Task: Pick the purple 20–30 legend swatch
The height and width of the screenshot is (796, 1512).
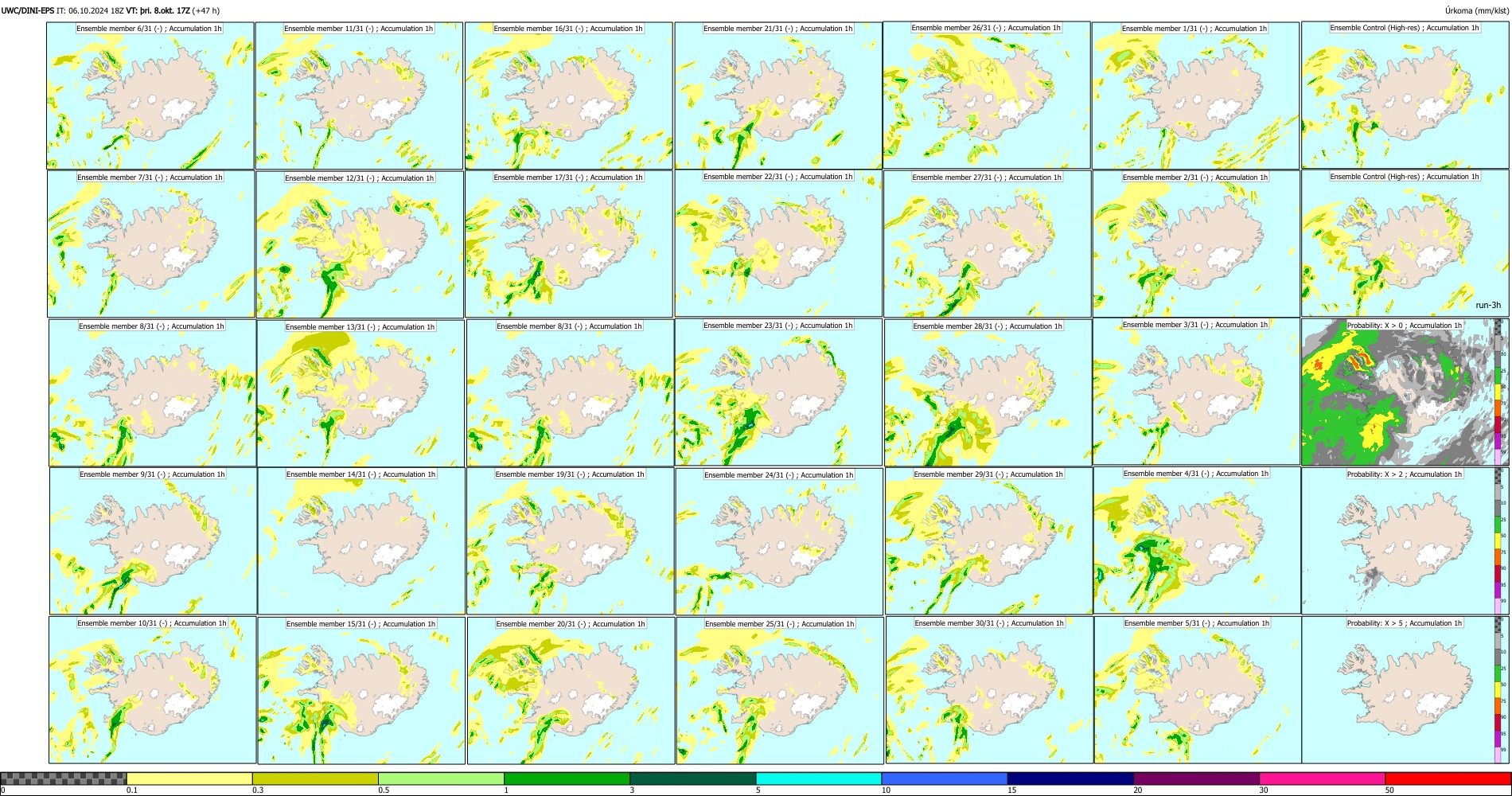Action: [x=1196, y=778]
